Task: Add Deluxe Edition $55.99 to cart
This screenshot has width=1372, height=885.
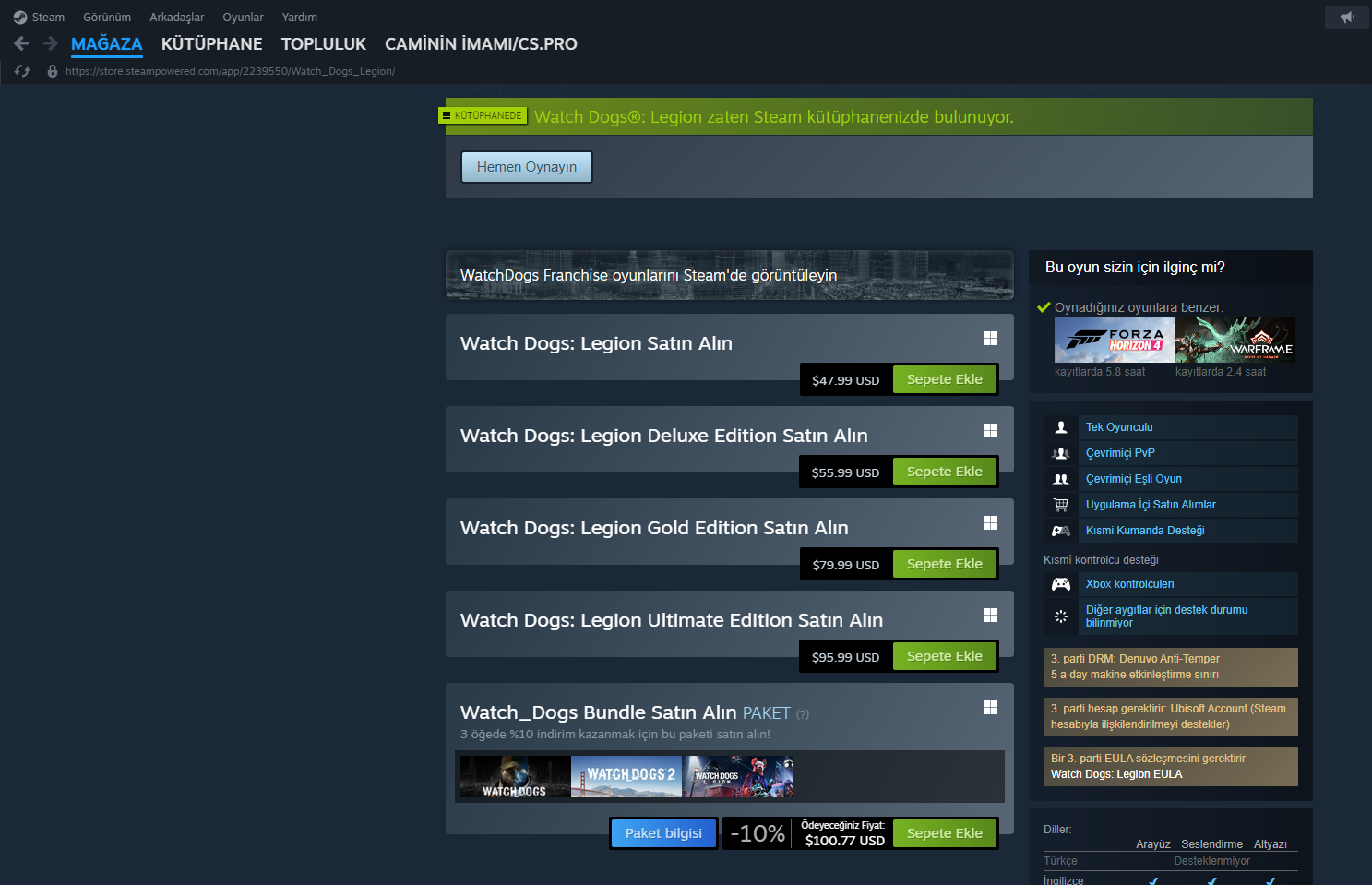Action: pos(945,472)
